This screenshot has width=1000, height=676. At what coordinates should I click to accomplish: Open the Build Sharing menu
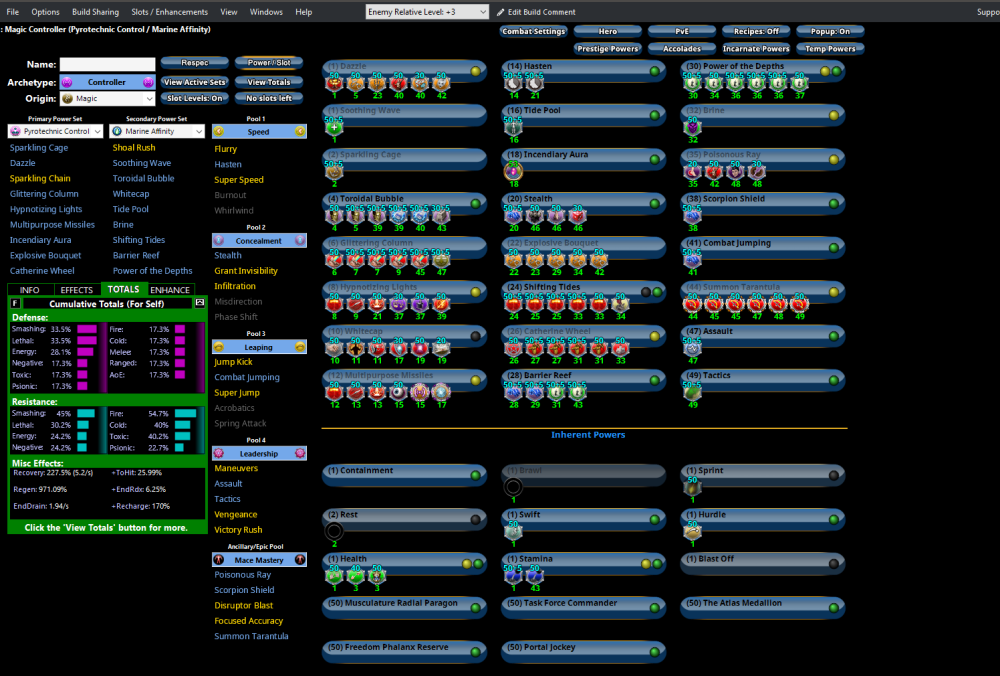[x=95, y=12]
